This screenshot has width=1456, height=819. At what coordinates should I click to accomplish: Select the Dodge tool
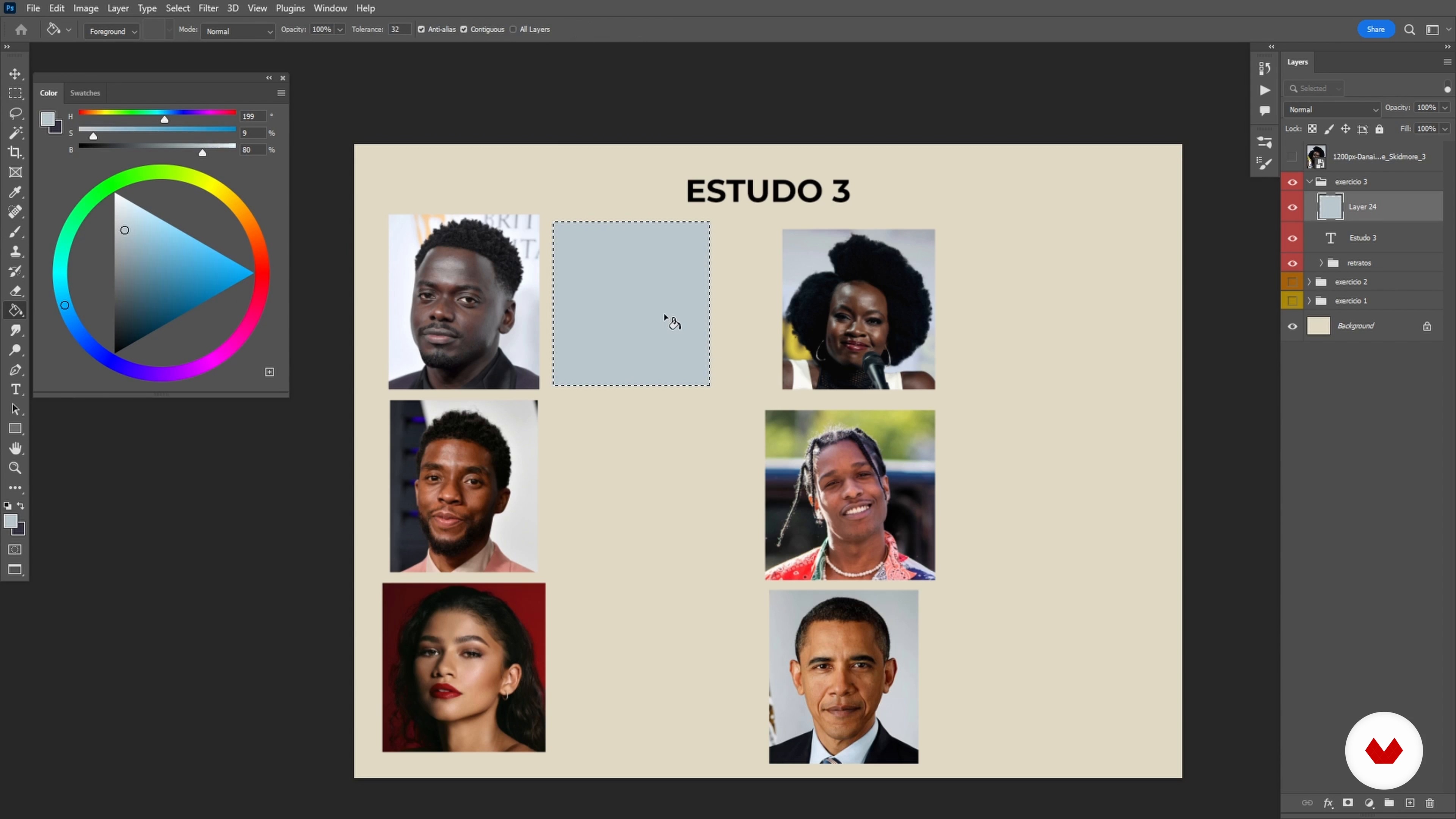15,350
